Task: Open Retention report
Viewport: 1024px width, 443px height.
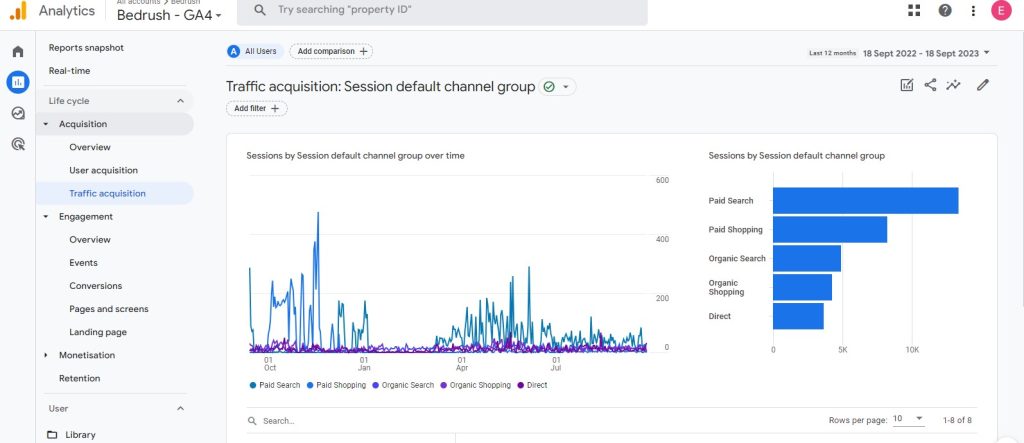Action: (x=80, y=378)
